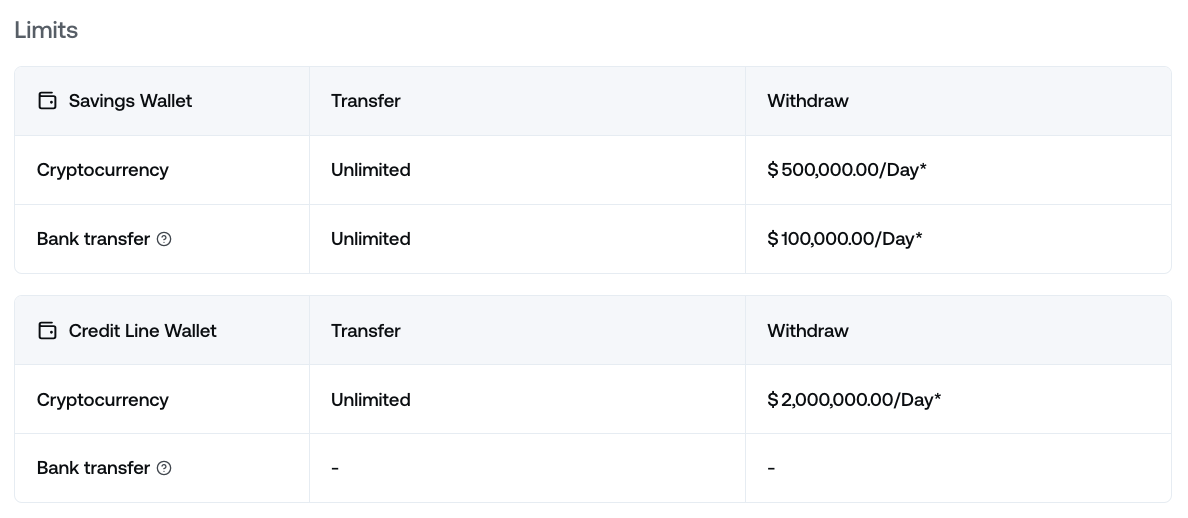Click Bank transfer label in Savings Wallet
This screenshot has height=518, width=1188.
(93, 239)
